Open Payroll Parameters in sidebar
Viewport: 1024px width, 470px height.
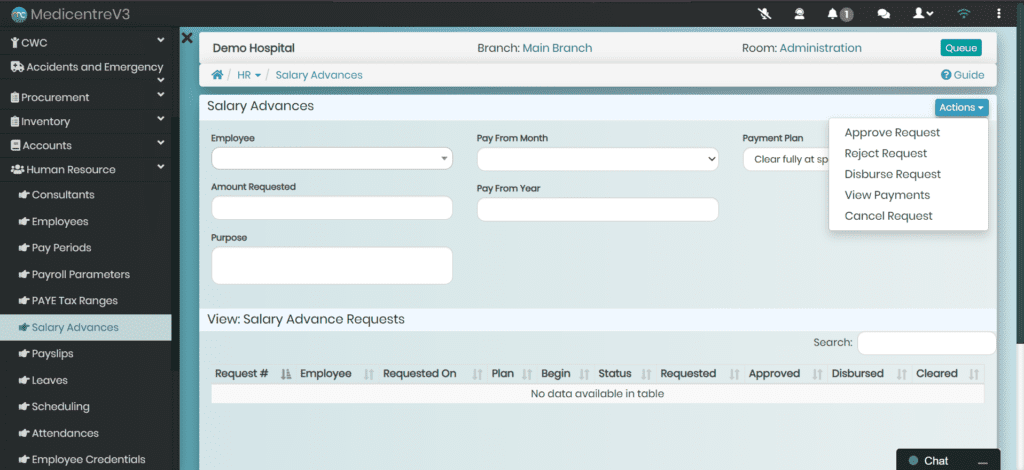[86, 275]
